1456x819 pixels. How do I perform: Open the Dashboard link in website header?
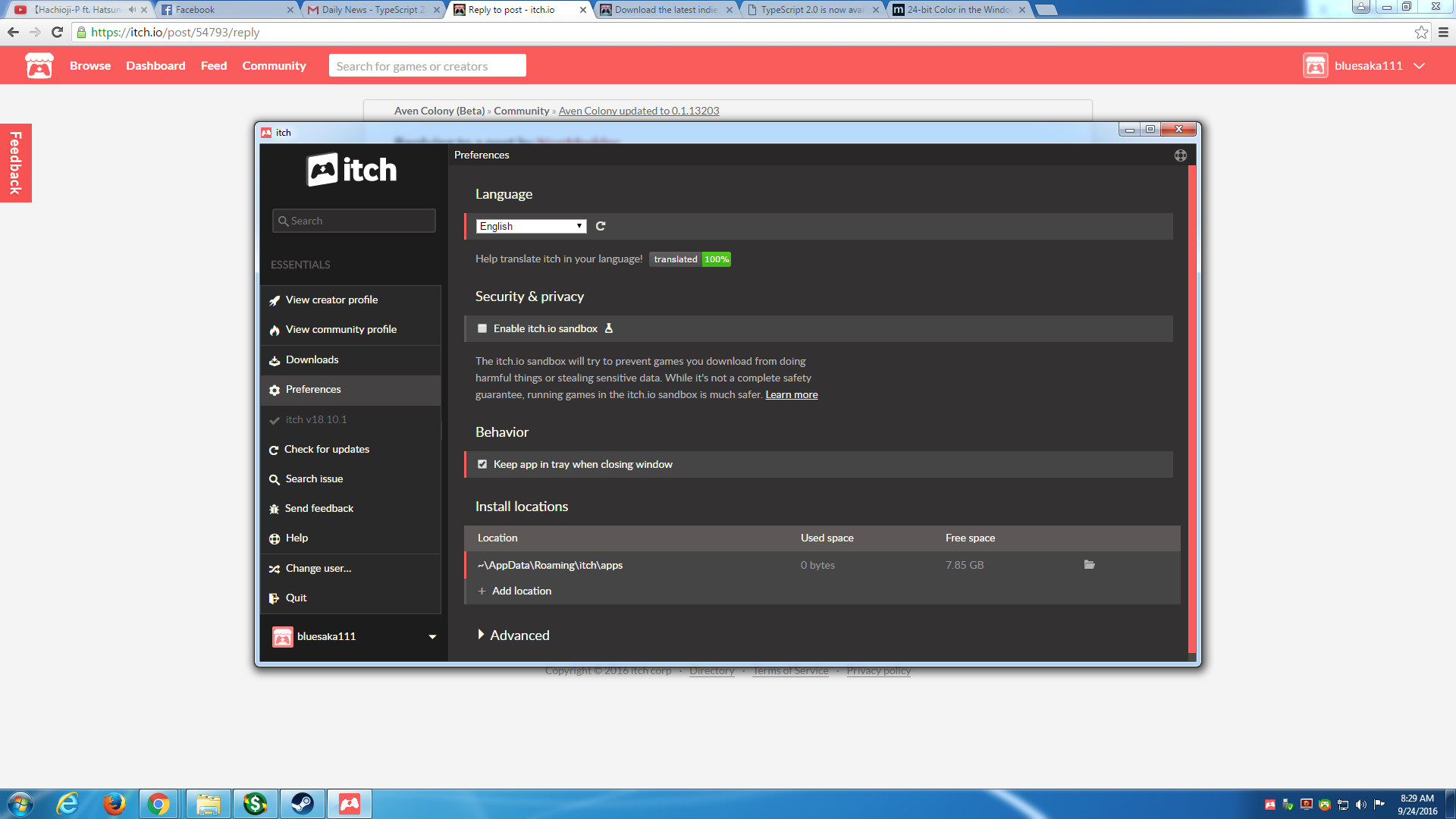(155, 66)
